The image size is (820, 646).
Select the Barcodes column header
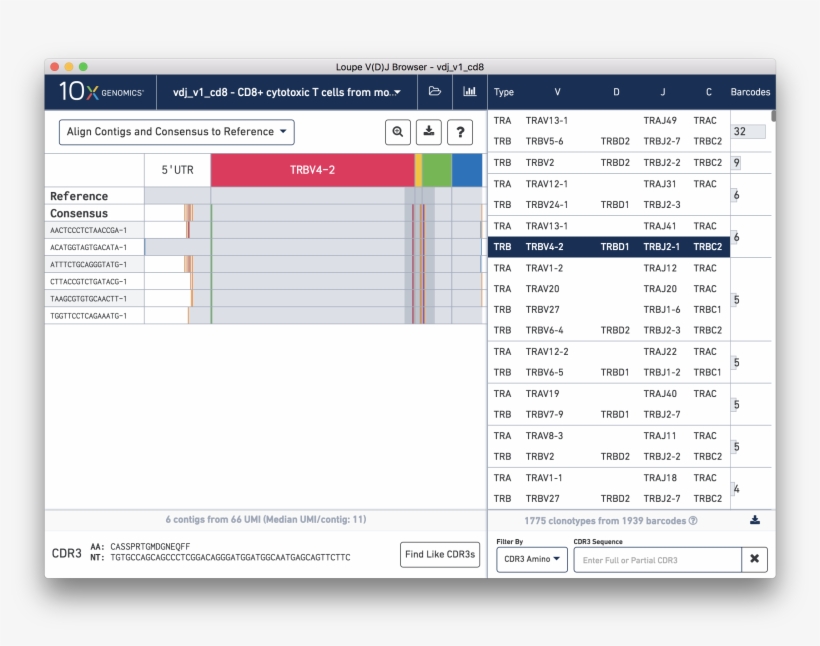749,91
